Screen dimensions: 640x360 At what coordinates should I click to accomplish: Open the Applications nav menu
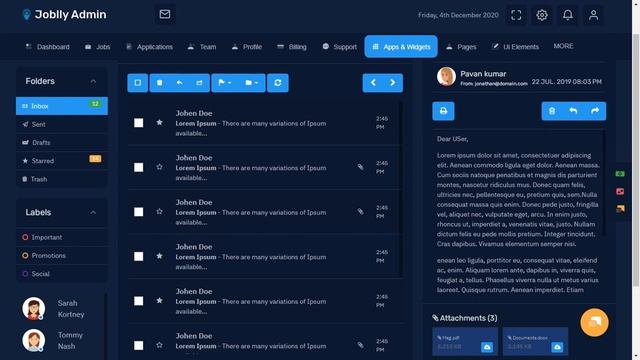coord(149,47)
